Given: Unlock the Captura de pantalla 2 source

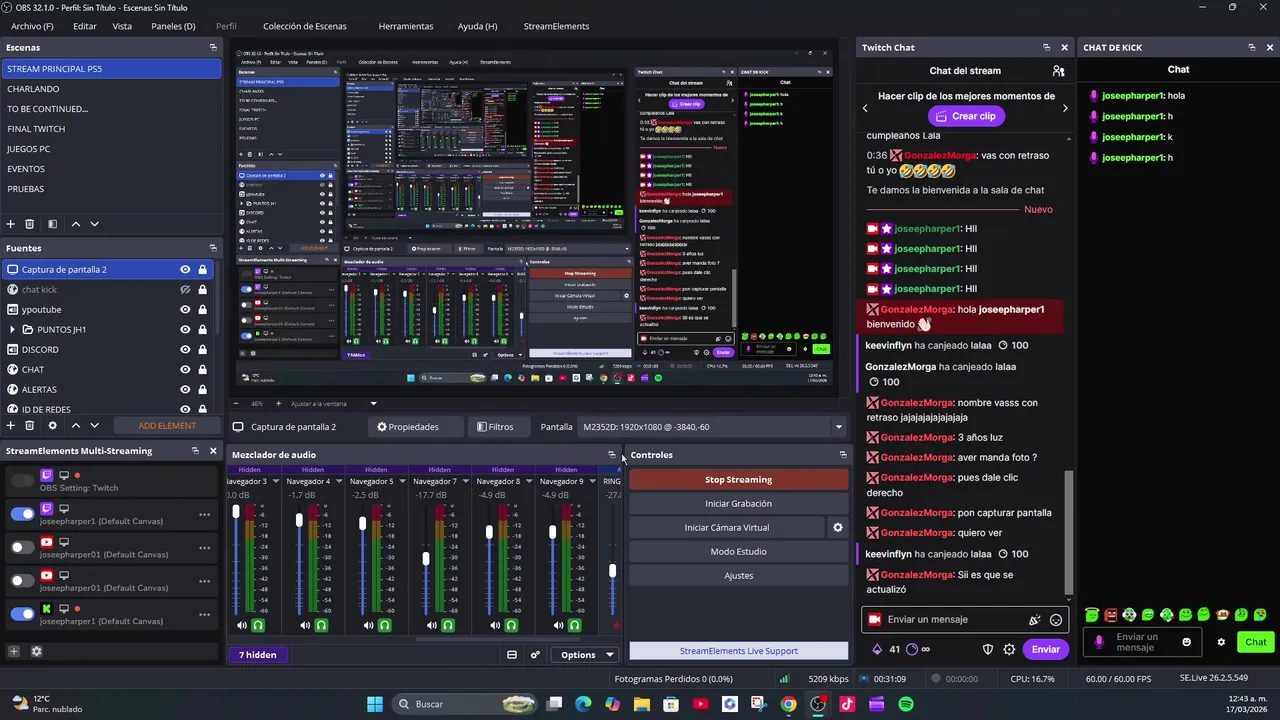Looking at the screenshot, I should point(202,269).
